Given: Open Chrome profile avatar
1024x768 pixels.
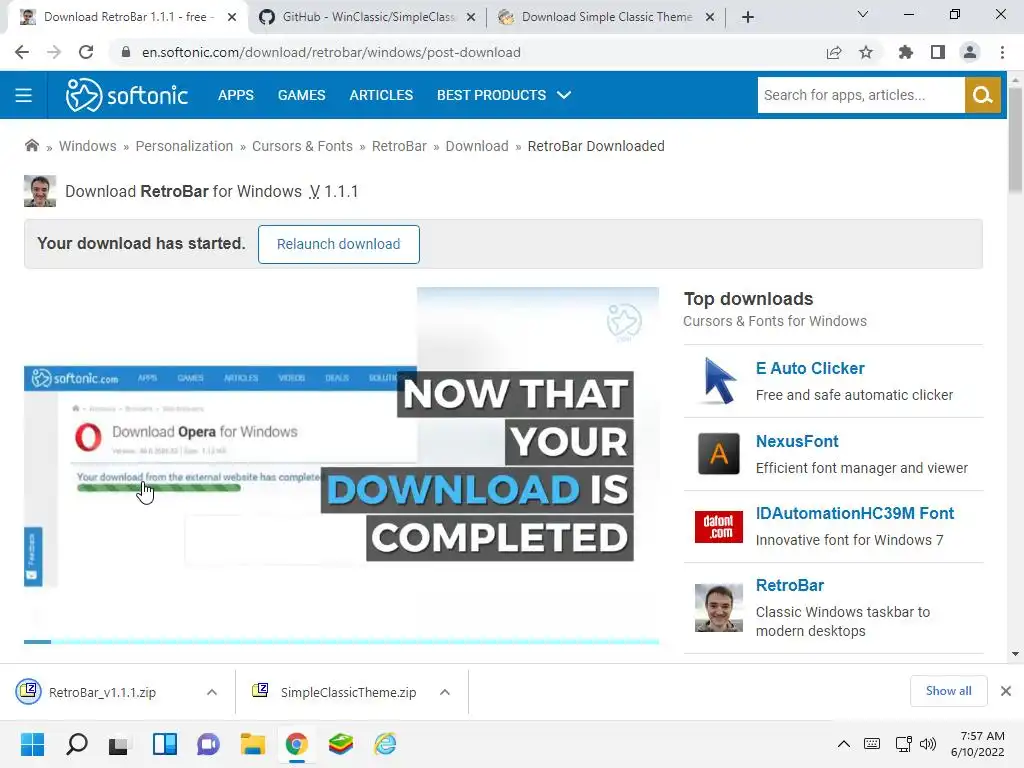Looking at the screenshot, I should [x=970, y=52].
